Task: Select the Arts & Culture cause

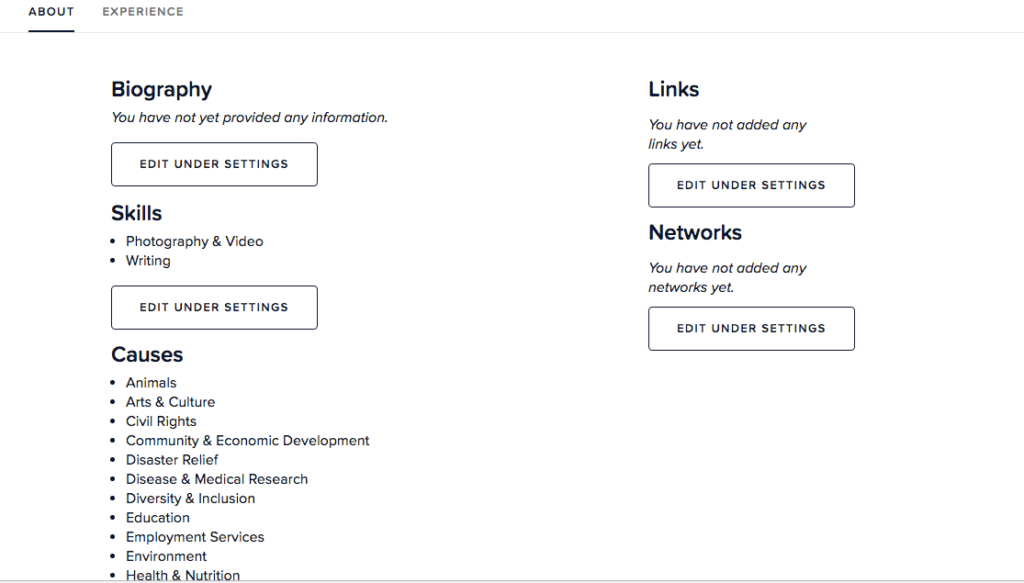Action: [x=170, y=402]
